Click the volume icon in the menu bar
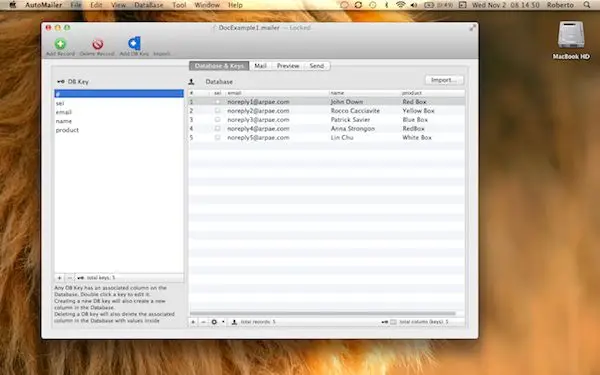The width and height of the screenshot is (600, 375). point(414,5)
